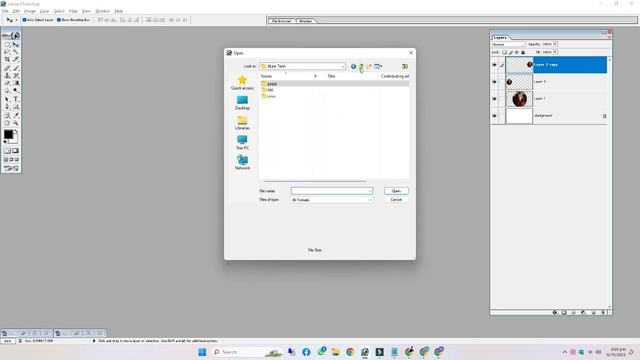
Task: Select the Magic Wand tool
Action: [x=16, y=52]
